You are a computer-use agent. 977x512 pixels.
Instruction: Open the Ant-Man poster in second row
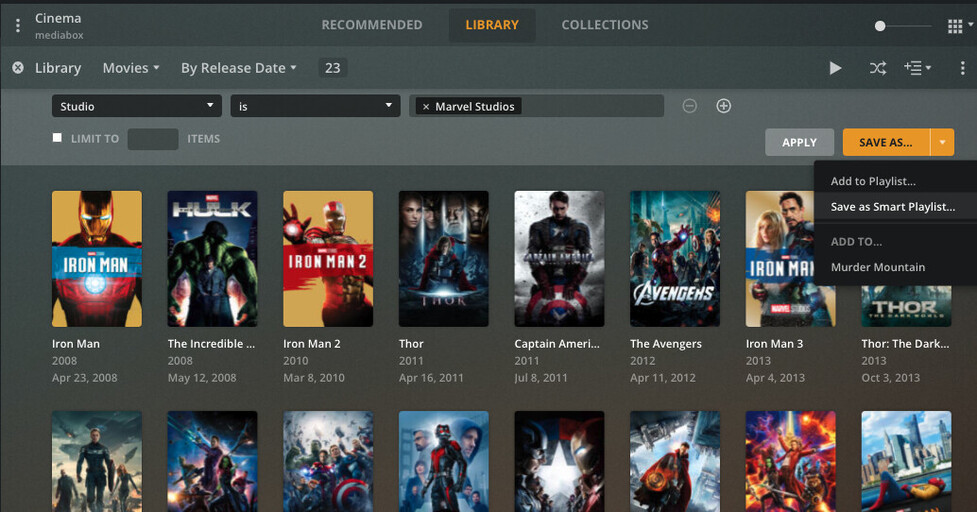[x=444, y=462]
